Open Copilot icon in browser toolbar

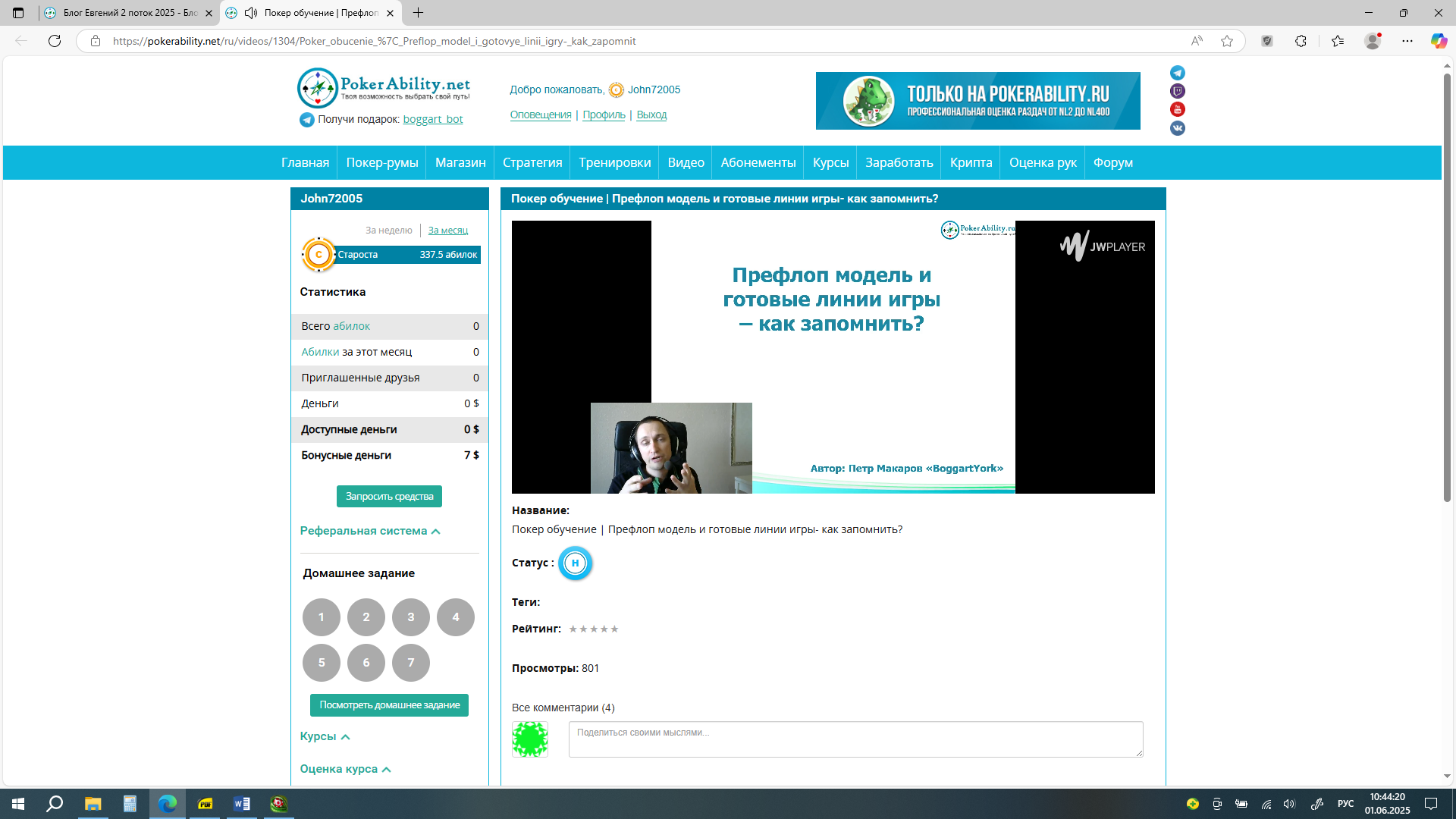1439,41
